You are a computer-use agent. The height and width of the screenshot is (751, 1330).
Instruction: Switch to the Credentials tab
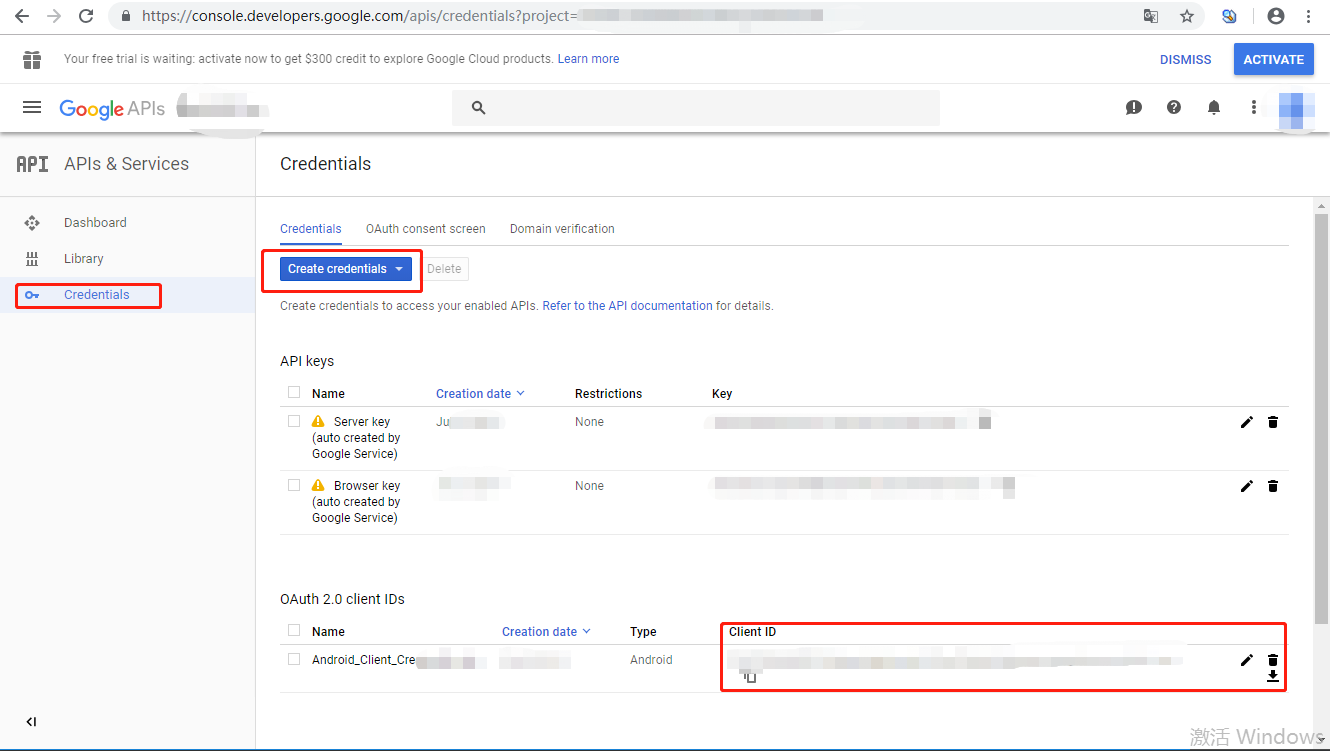pos(311,229)
